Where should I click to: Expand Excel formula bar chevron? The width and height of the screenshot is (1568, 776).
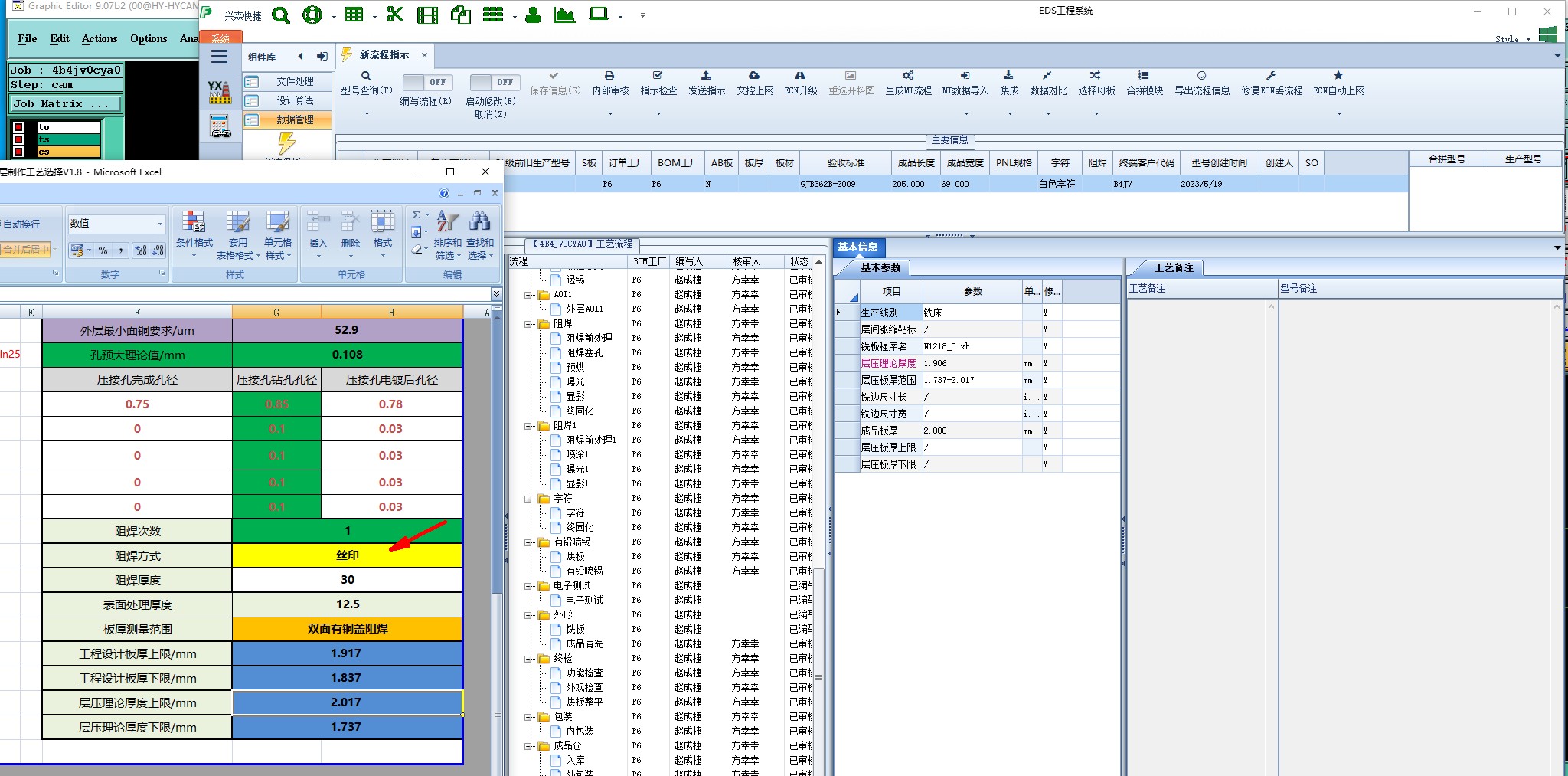point(496,293)
